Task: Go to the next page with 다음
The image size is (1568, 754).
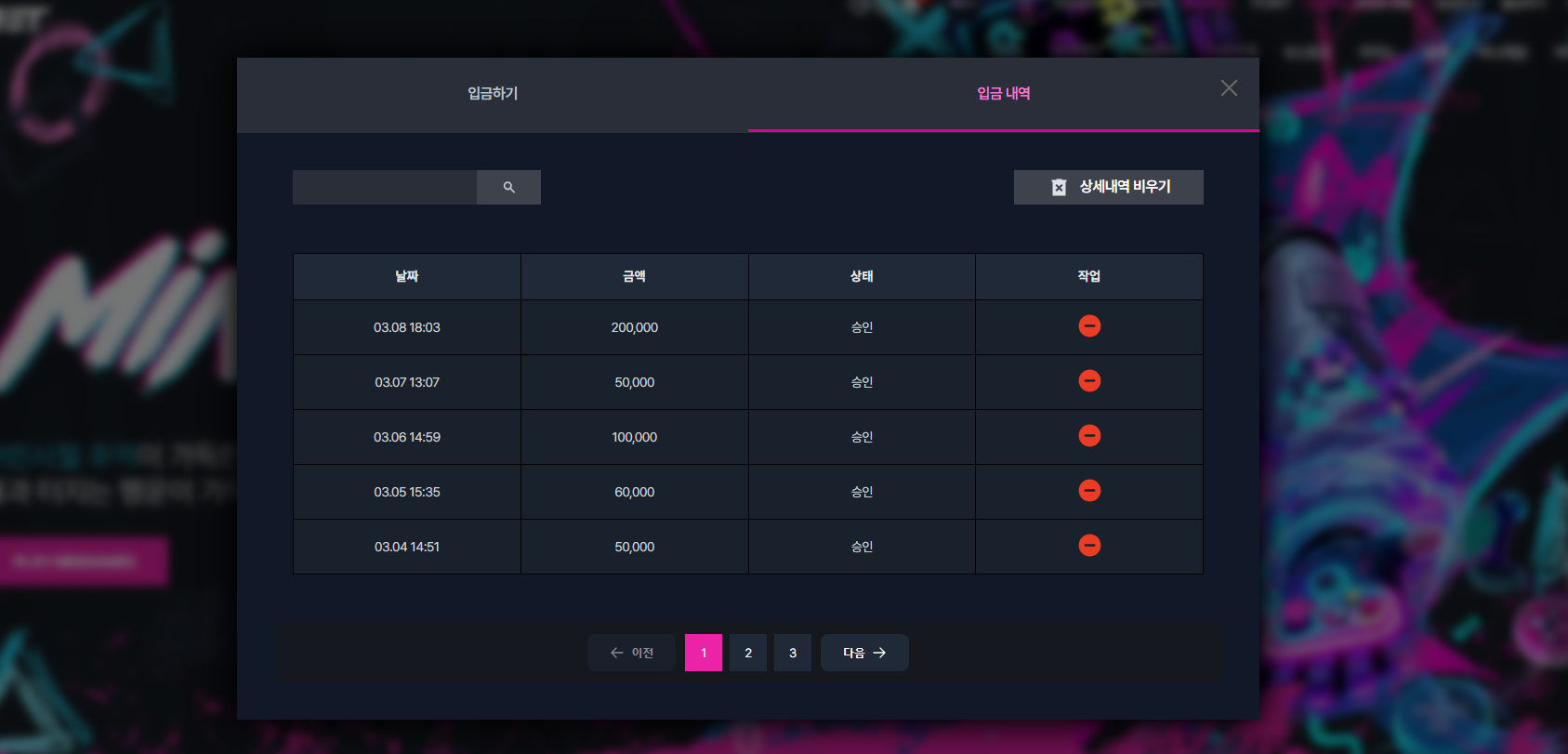Action: coord(864,653)
